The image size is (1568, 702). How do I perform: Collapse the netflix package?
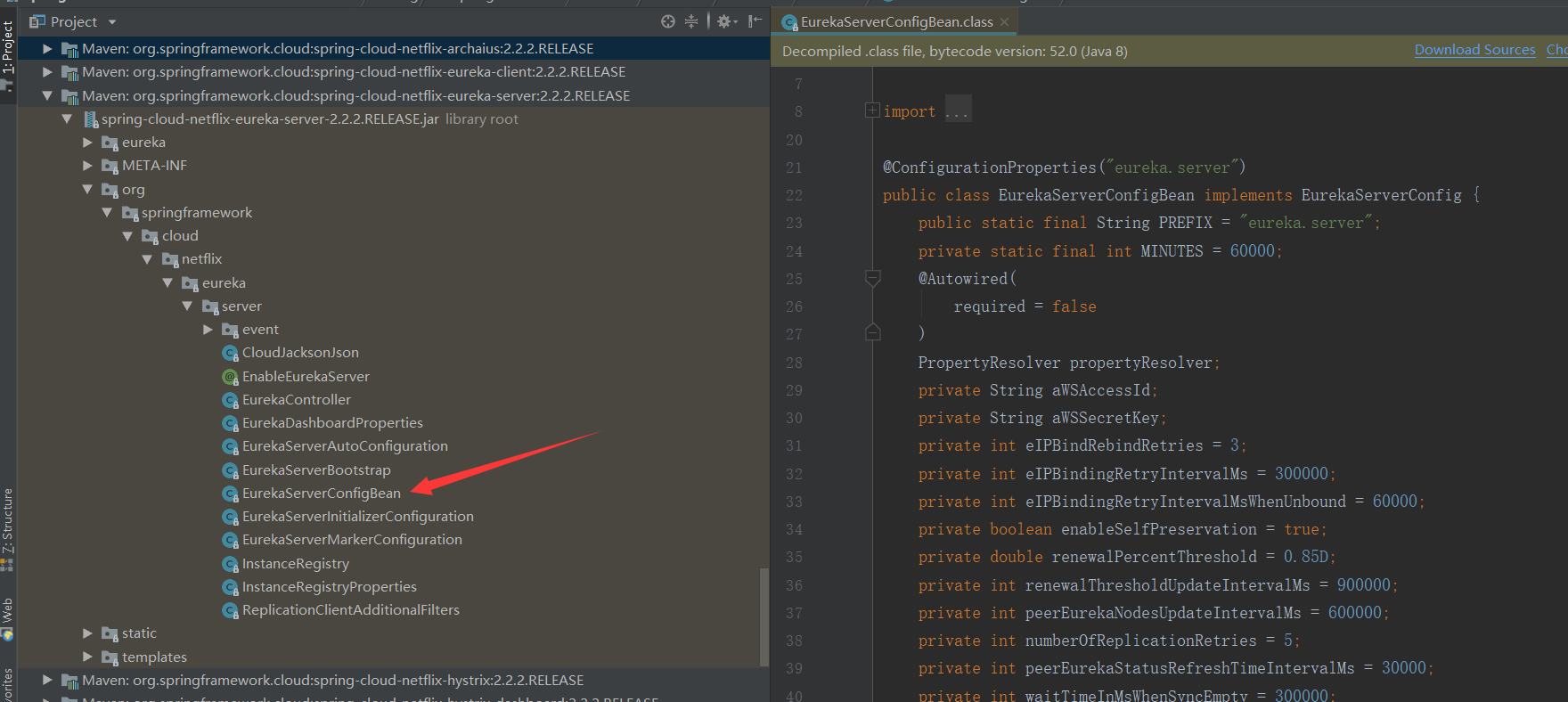pyautogui.click(x=147, y=258)
